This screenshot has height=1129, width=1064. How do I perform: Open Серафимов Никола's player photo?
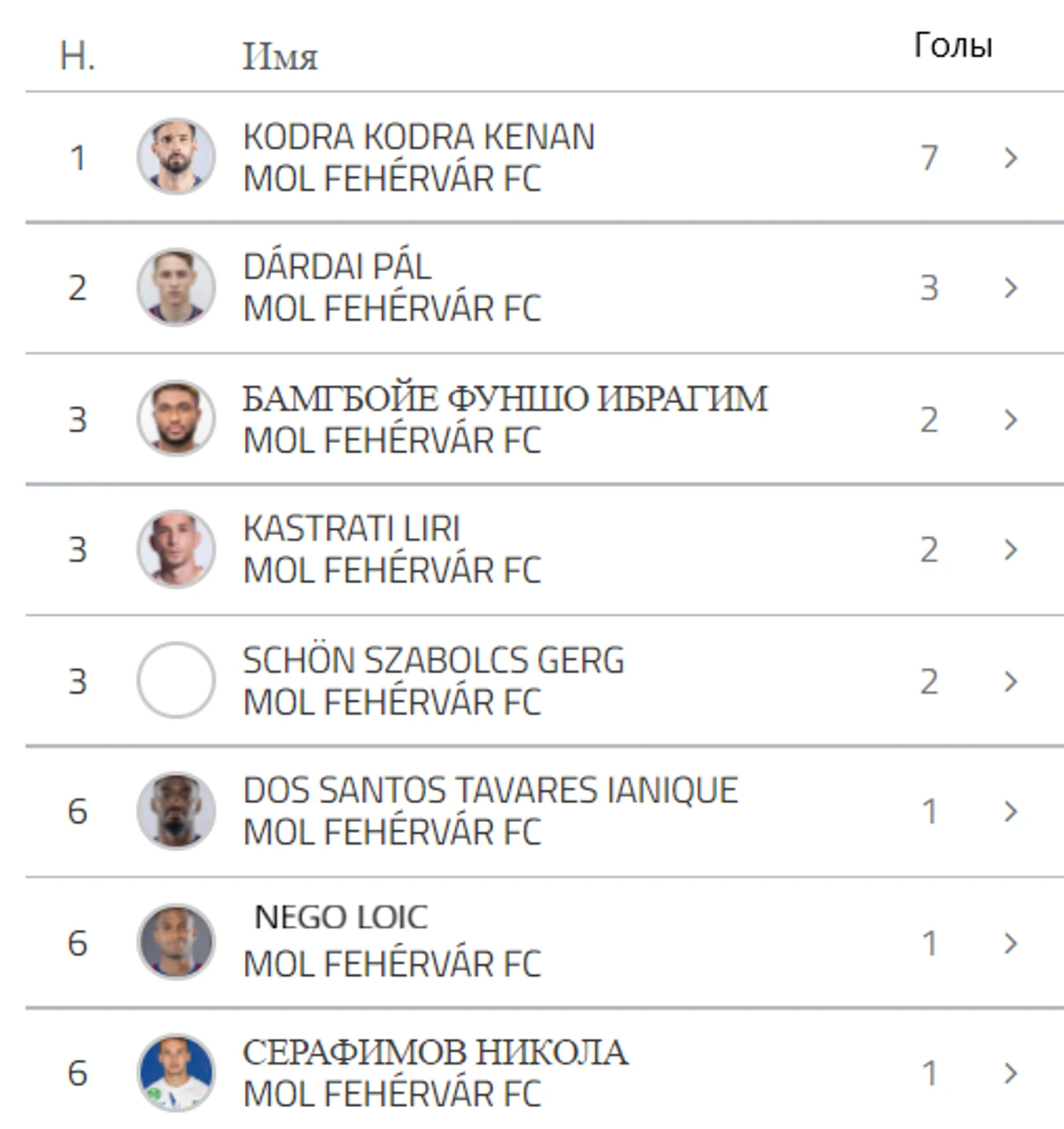(176, 1072)
